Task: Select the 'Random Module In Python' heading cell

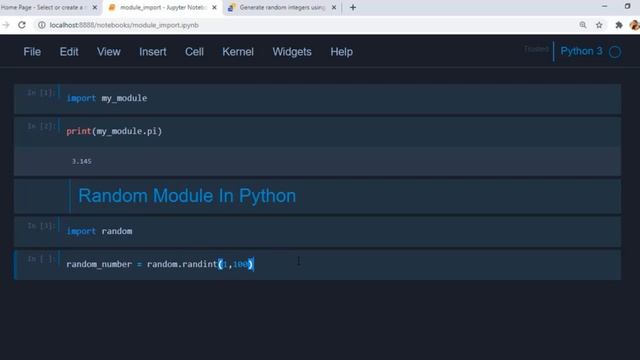Action: click(x=318, y=196)
